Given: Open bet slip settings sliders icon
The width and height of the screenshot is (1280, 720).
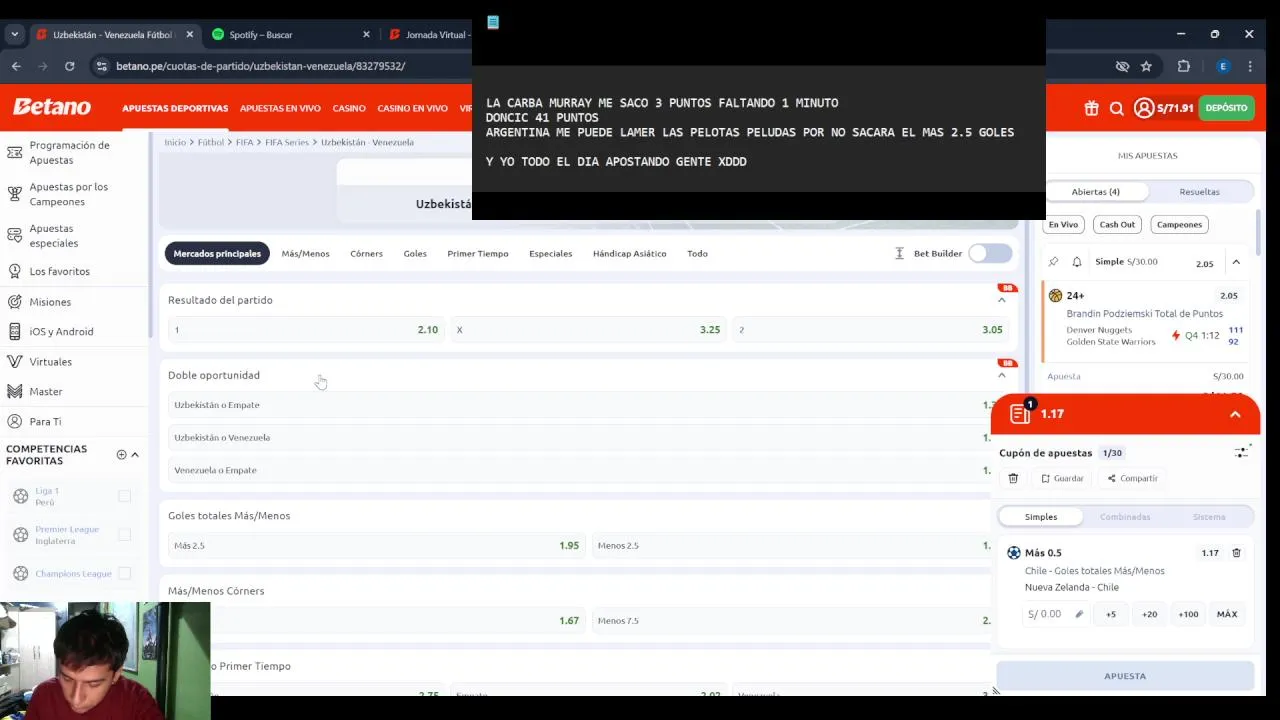Looking at the screenshot, I should click(x=1242, y=452).
